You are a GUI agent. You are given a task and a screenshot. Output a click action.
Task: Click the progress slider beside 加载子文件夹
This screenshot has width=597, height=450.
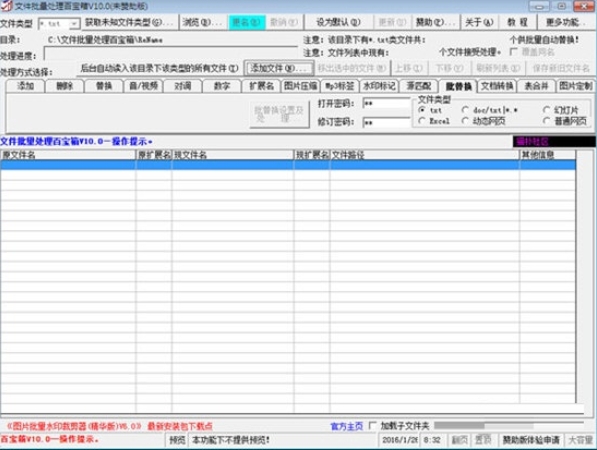click(x=509, y=425)
